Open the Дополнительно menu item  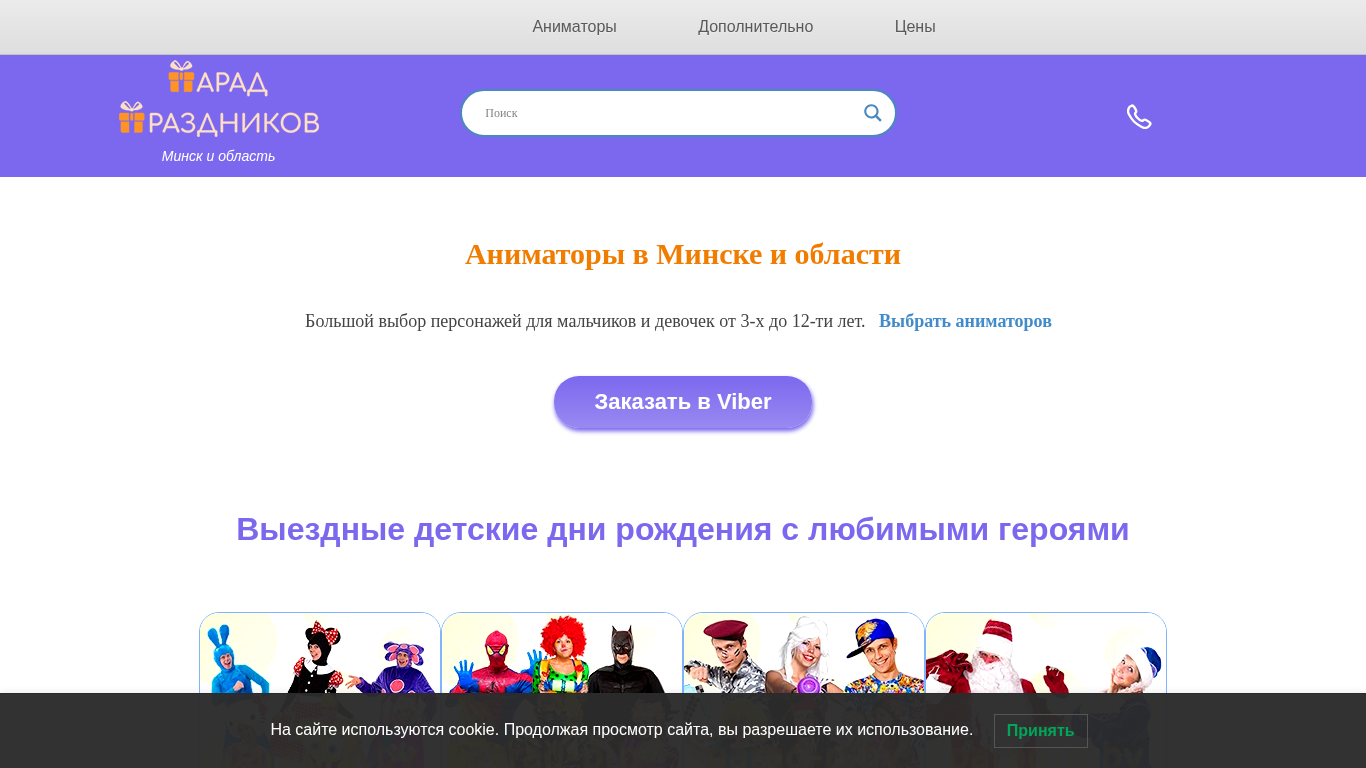point(756,27)
